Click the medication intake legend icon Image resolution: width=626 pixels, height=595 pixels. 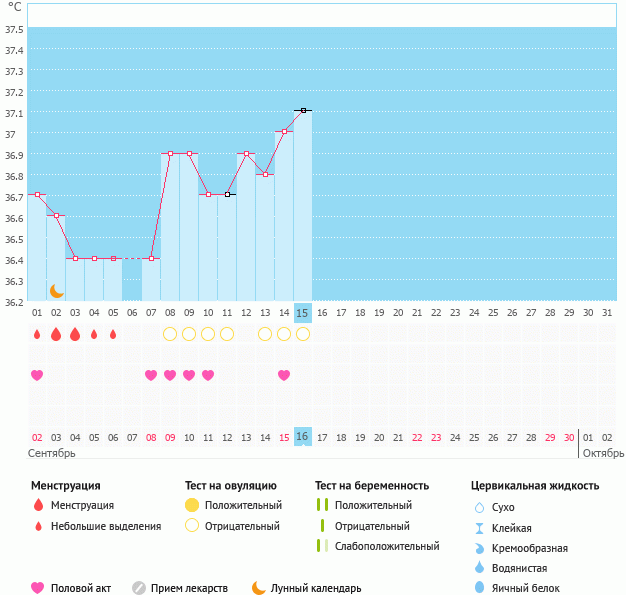point(139,588)
